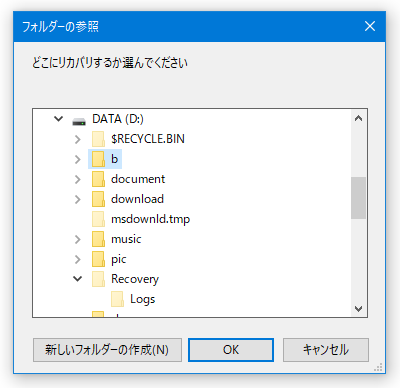
Task: Confirm with the OK button
Action: 231,350
